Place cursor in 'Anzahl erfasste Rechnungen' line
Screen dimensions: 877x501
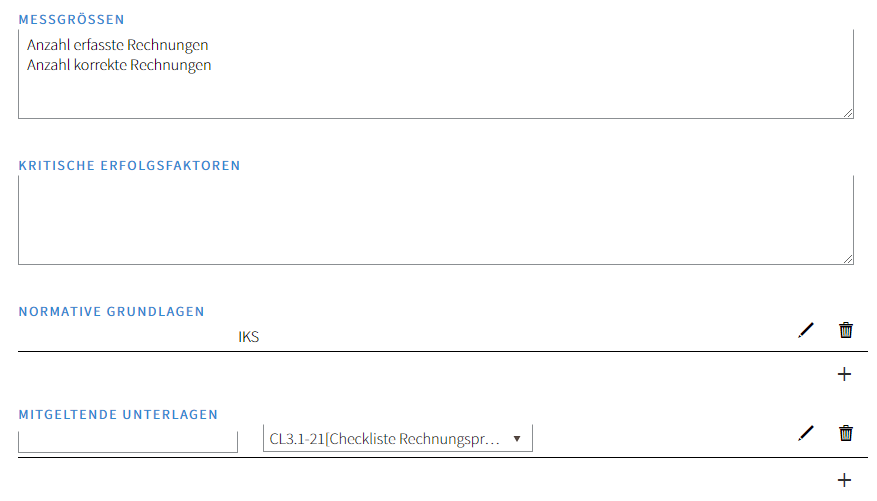(118, 45)
